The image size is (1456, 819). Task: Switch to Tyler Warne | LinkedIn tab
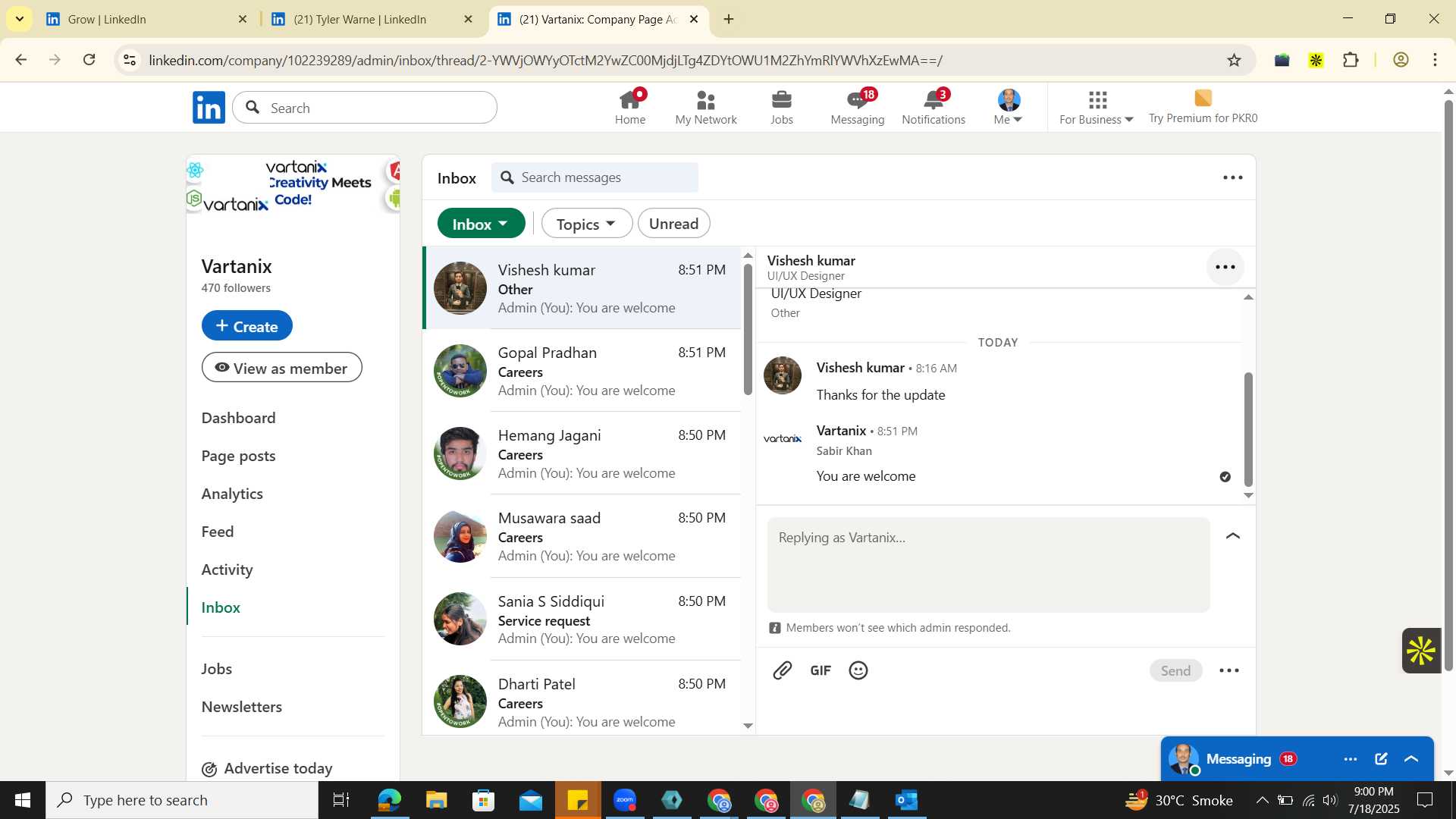tap(372, 19)
